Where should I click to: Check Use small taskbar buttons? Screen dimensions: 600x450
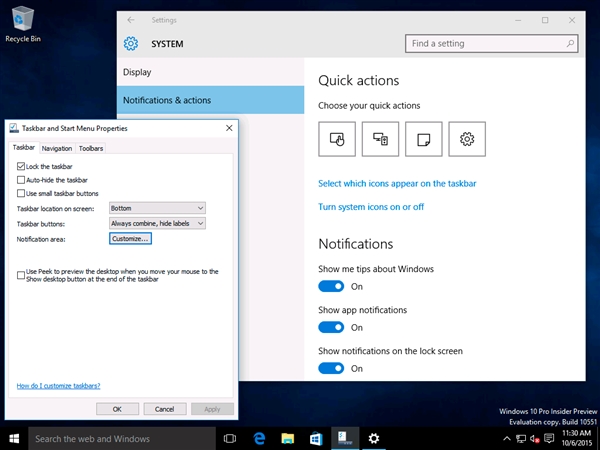click(22, 193)
